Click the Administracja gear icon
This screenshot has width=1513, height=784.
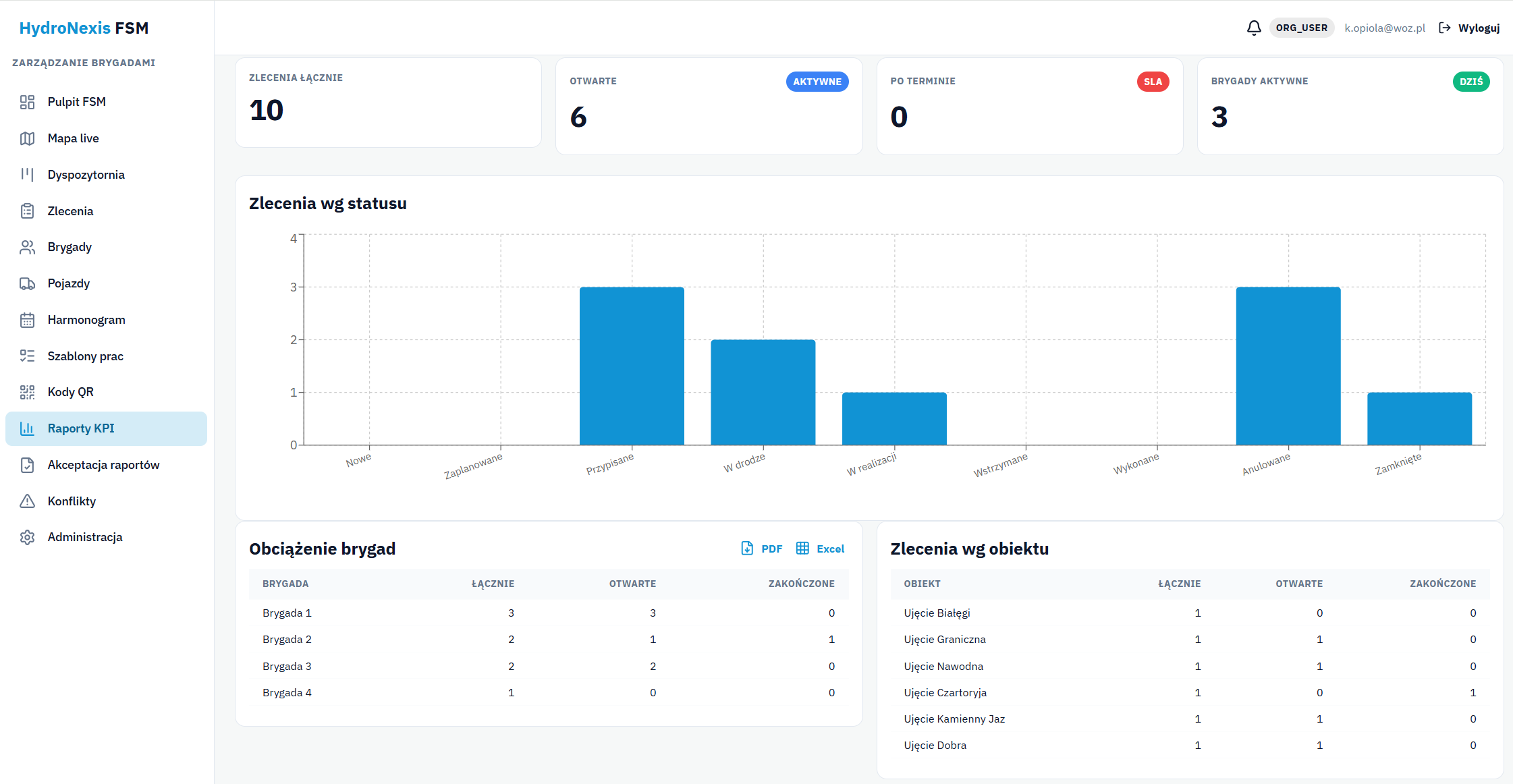click(27, 537)
